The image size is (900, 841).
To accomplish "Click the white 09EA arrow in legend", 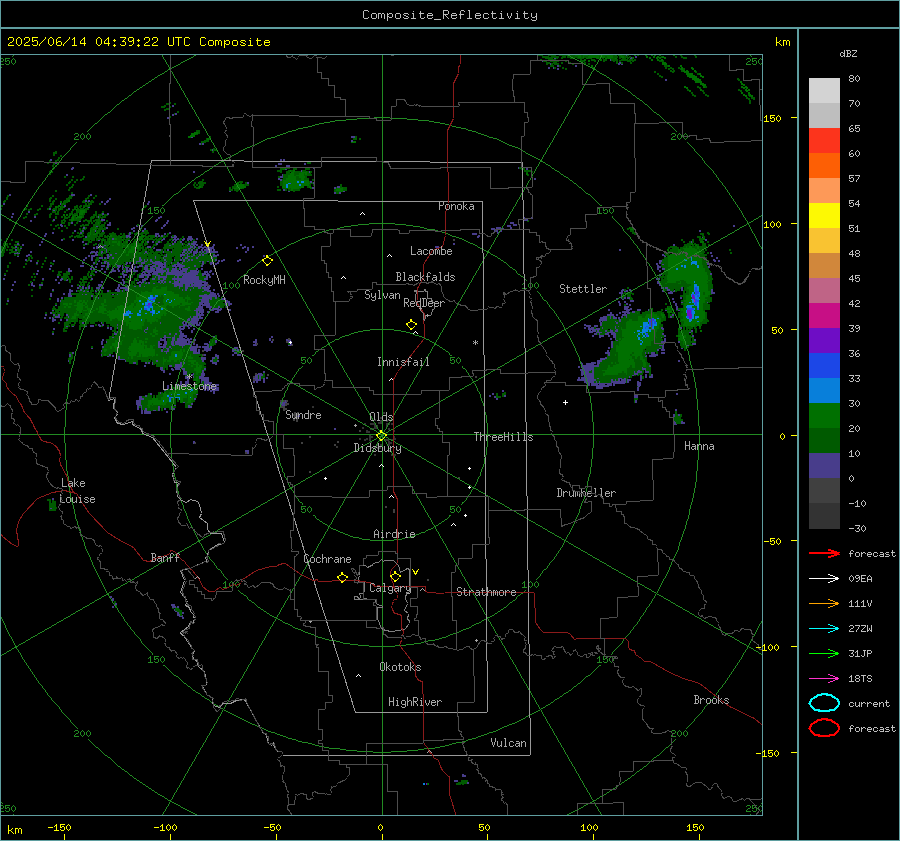I will pos(824,578).
